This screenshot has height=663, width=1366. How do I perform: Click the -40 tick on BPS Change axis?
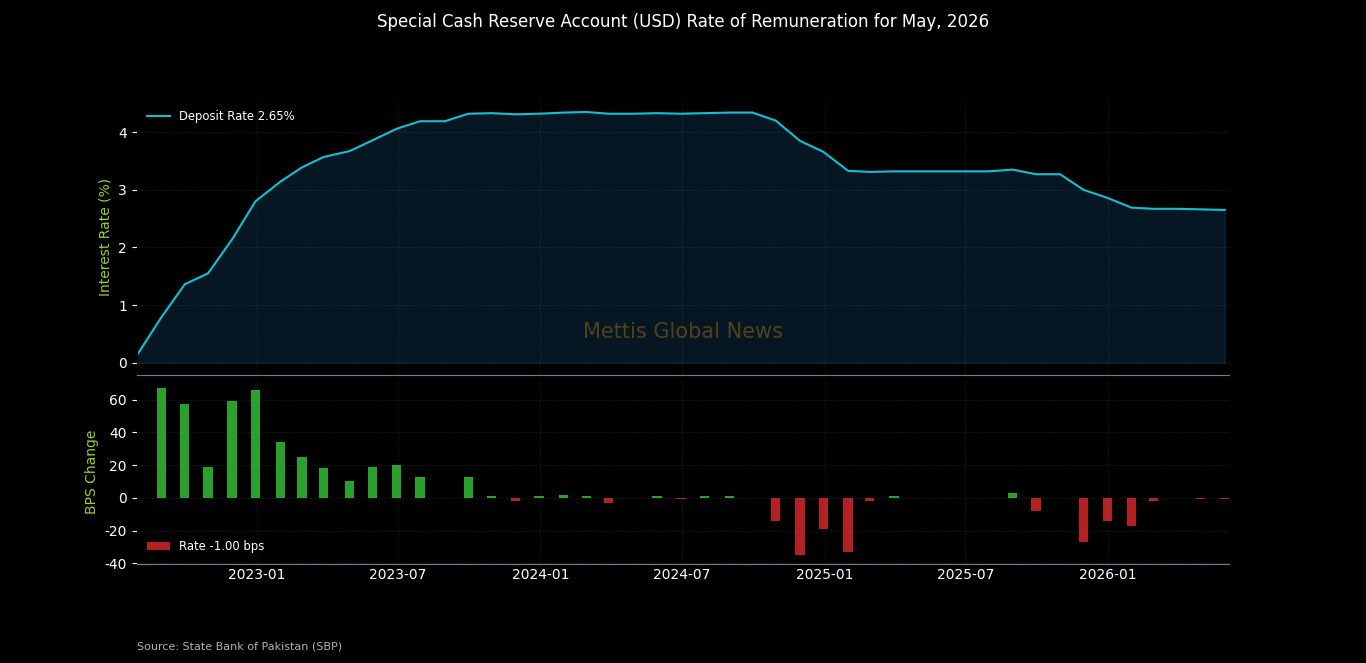click(x=116, y=564)
